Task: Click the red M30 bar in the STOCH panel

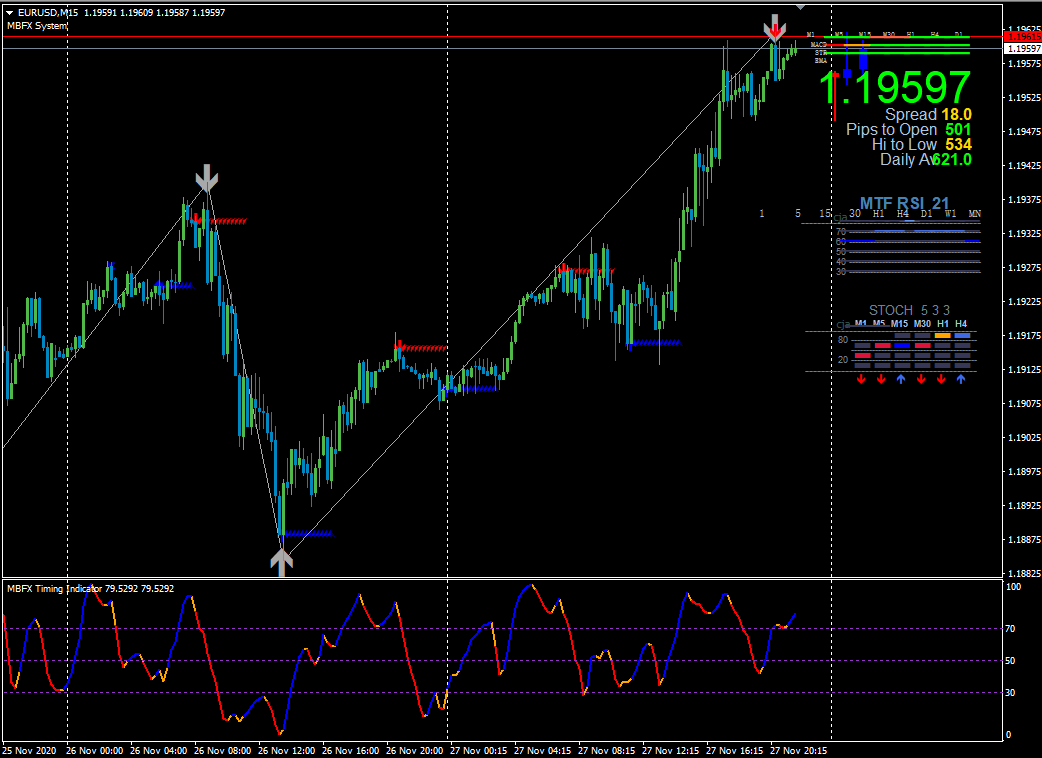Action: coord(922,345)
